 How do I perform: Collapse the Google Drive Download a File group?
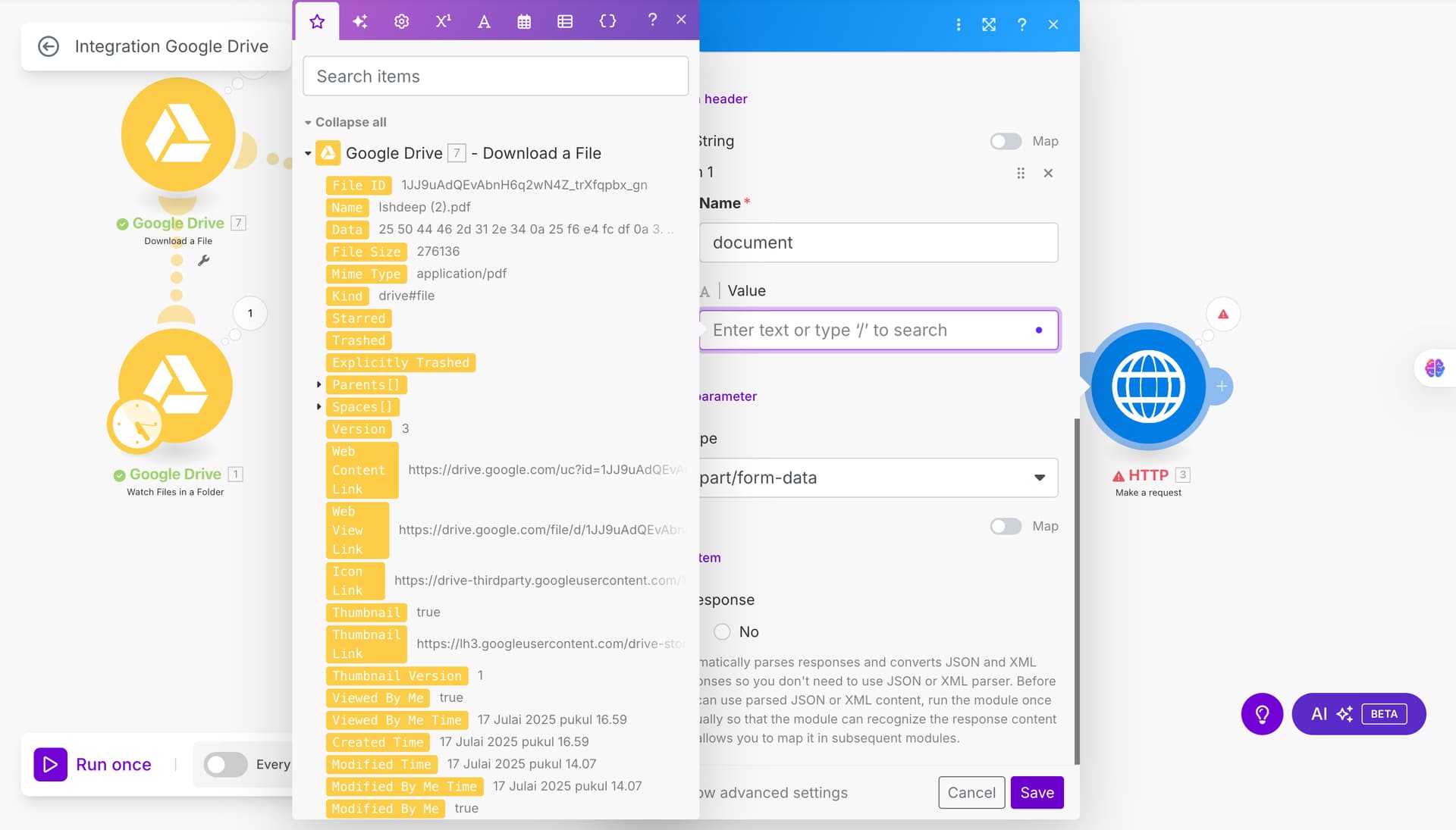click(x=308, y=154)
